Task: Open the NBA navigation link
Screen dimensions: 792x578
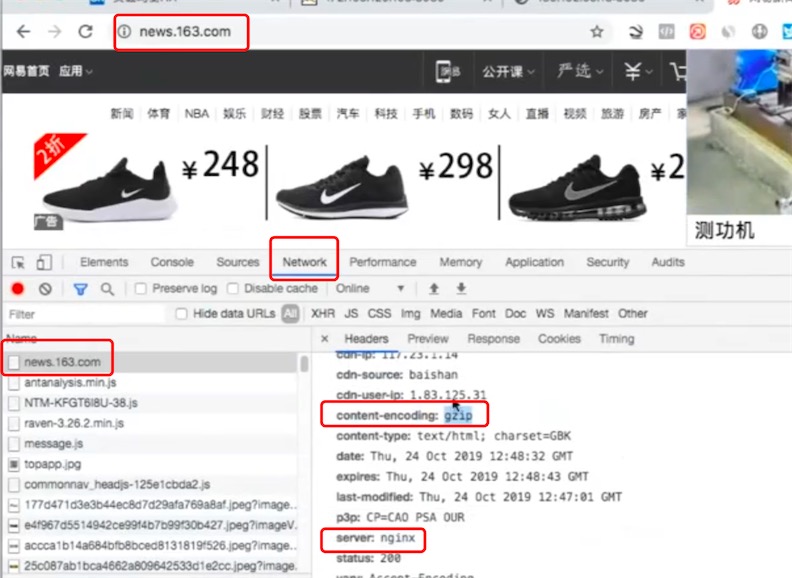Action: (196, 114)
